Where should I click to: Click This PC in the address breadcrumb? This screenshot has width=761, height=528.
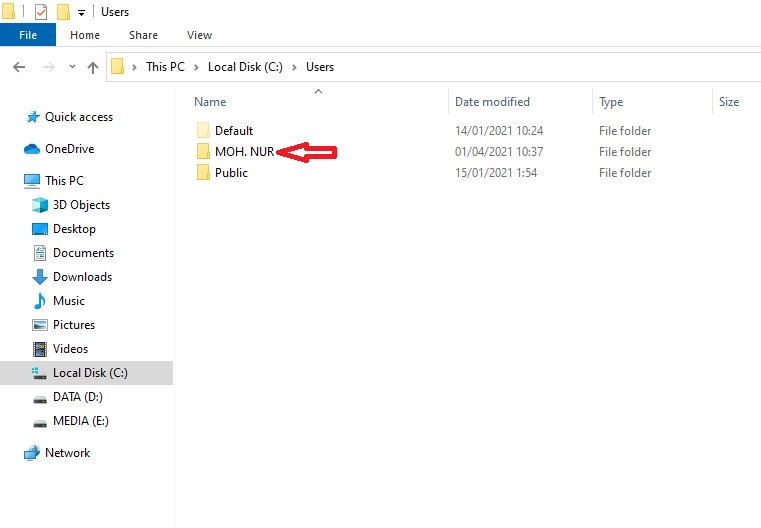click(165, 67)
